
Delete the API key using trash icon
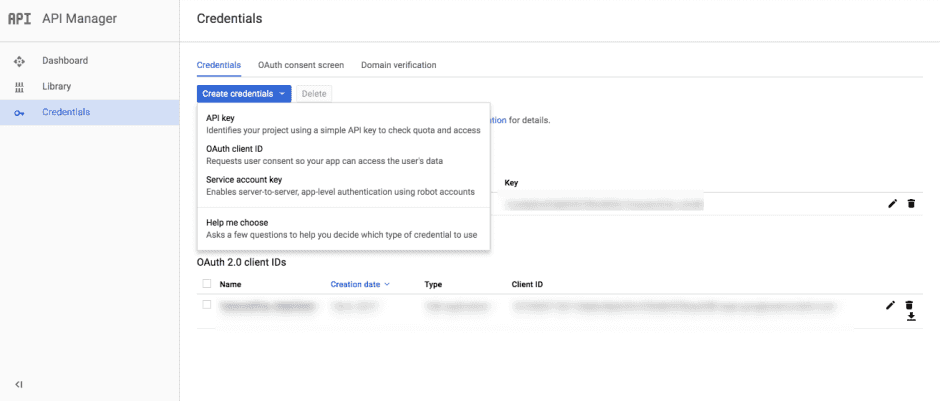coord(910,203)
